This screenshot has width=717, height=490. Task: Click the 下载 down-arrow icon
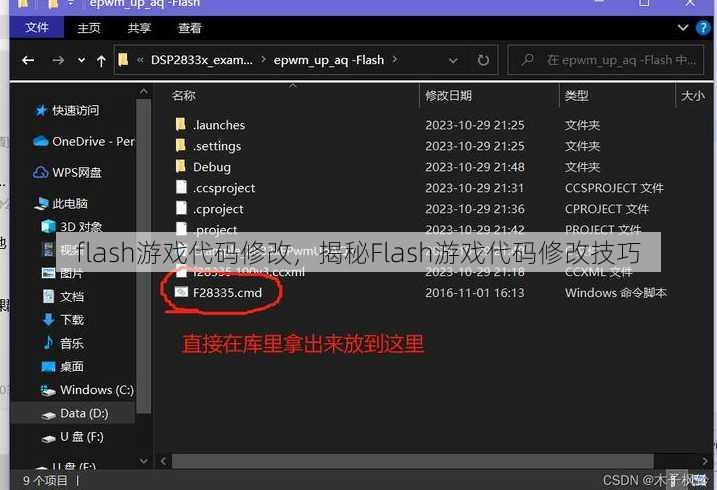pyautogui.click(x=48, y=320)
